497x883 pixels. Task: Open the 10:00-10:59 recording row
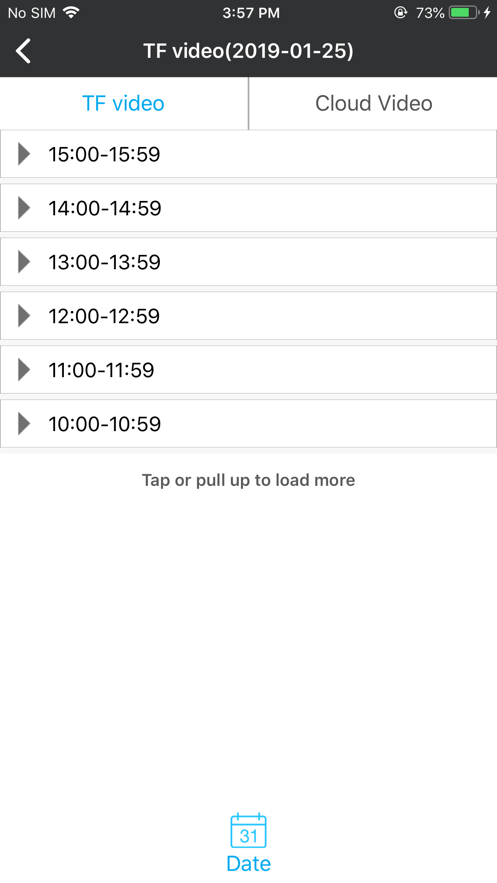point(248,423)
